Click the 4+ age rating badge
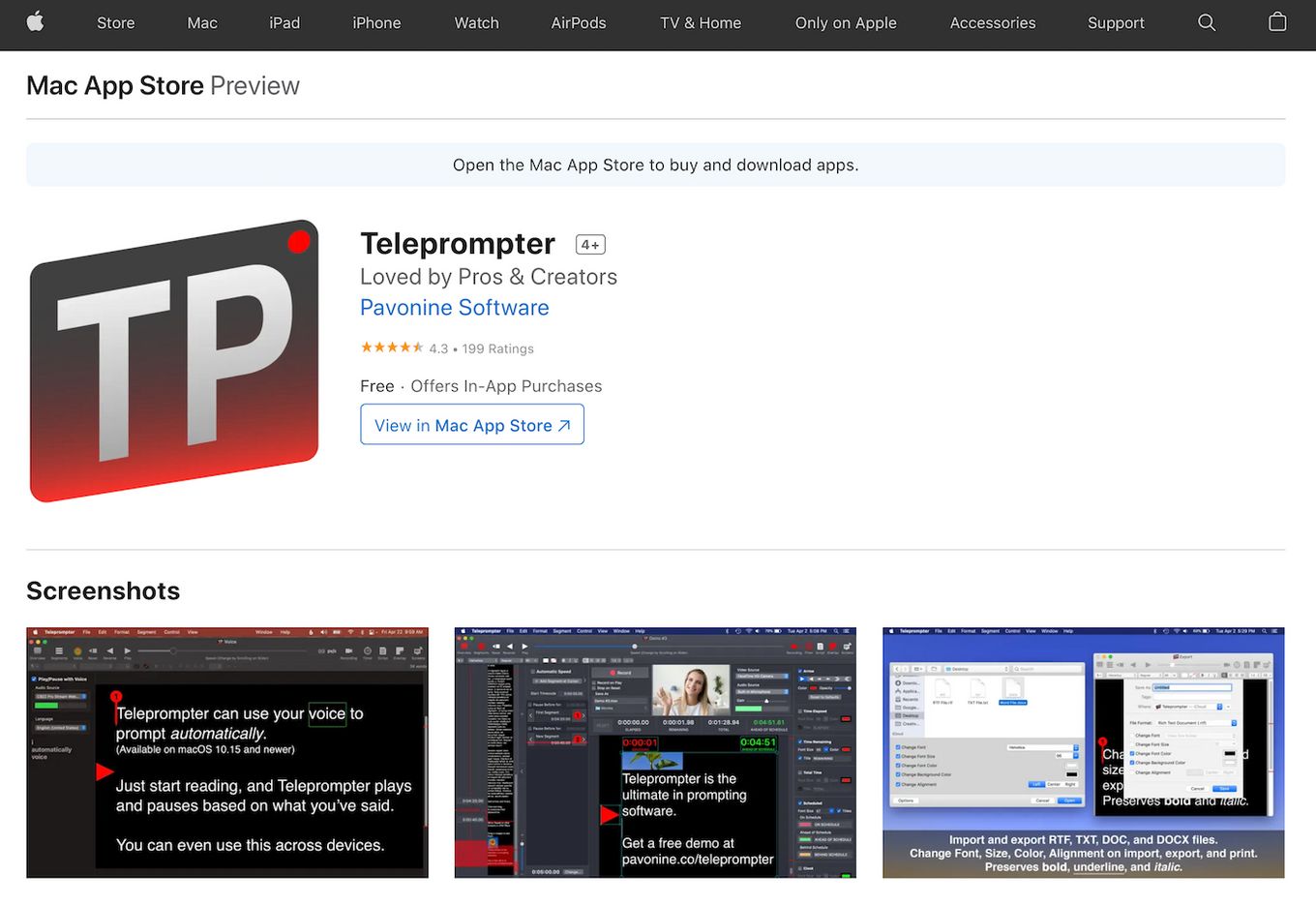 point(590,245)
